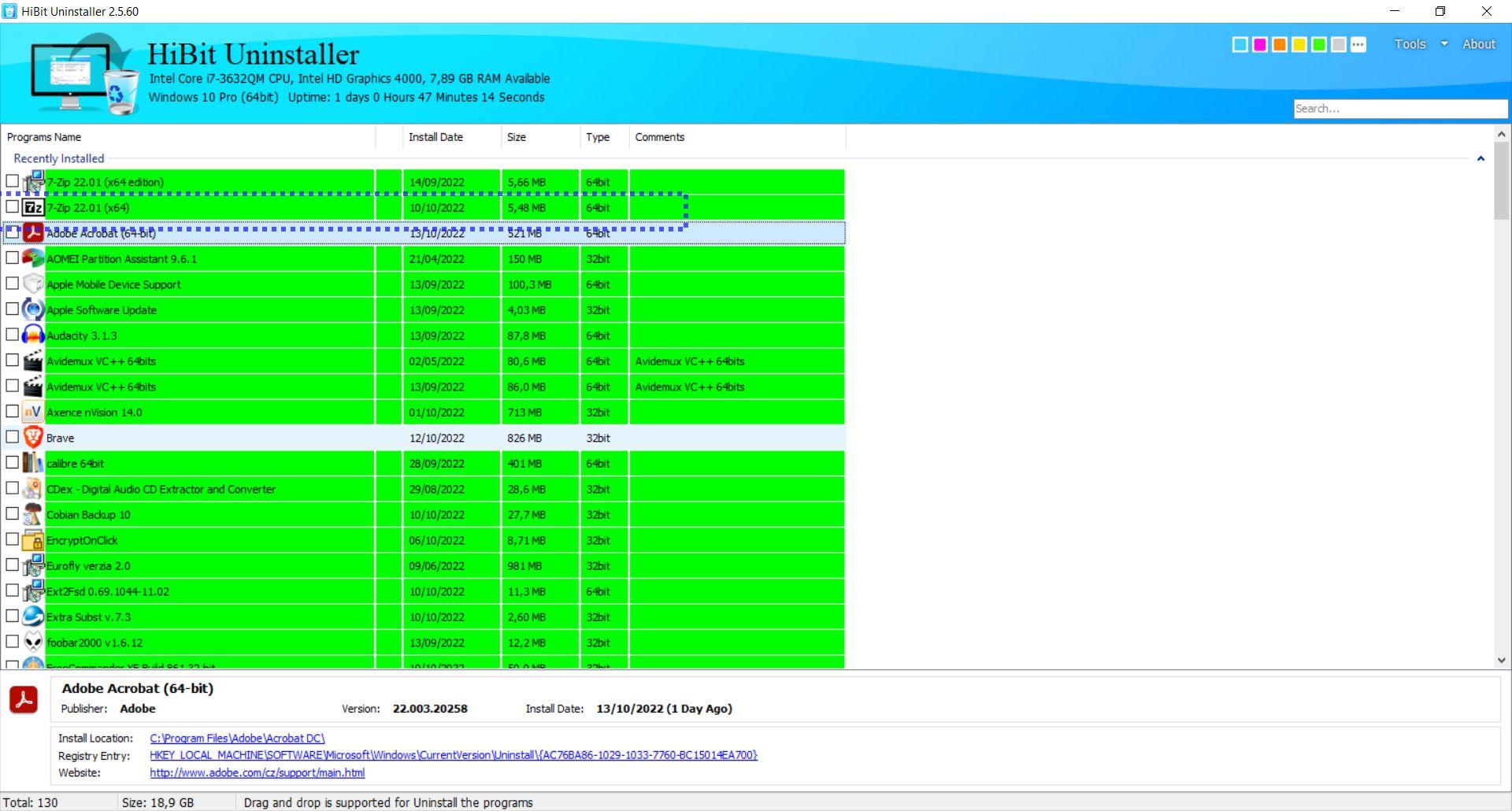Viewport: 1512px width, 811px height.
Task: Tick the calibre 64bit checkbox
Action: click(x=12, y=462)
